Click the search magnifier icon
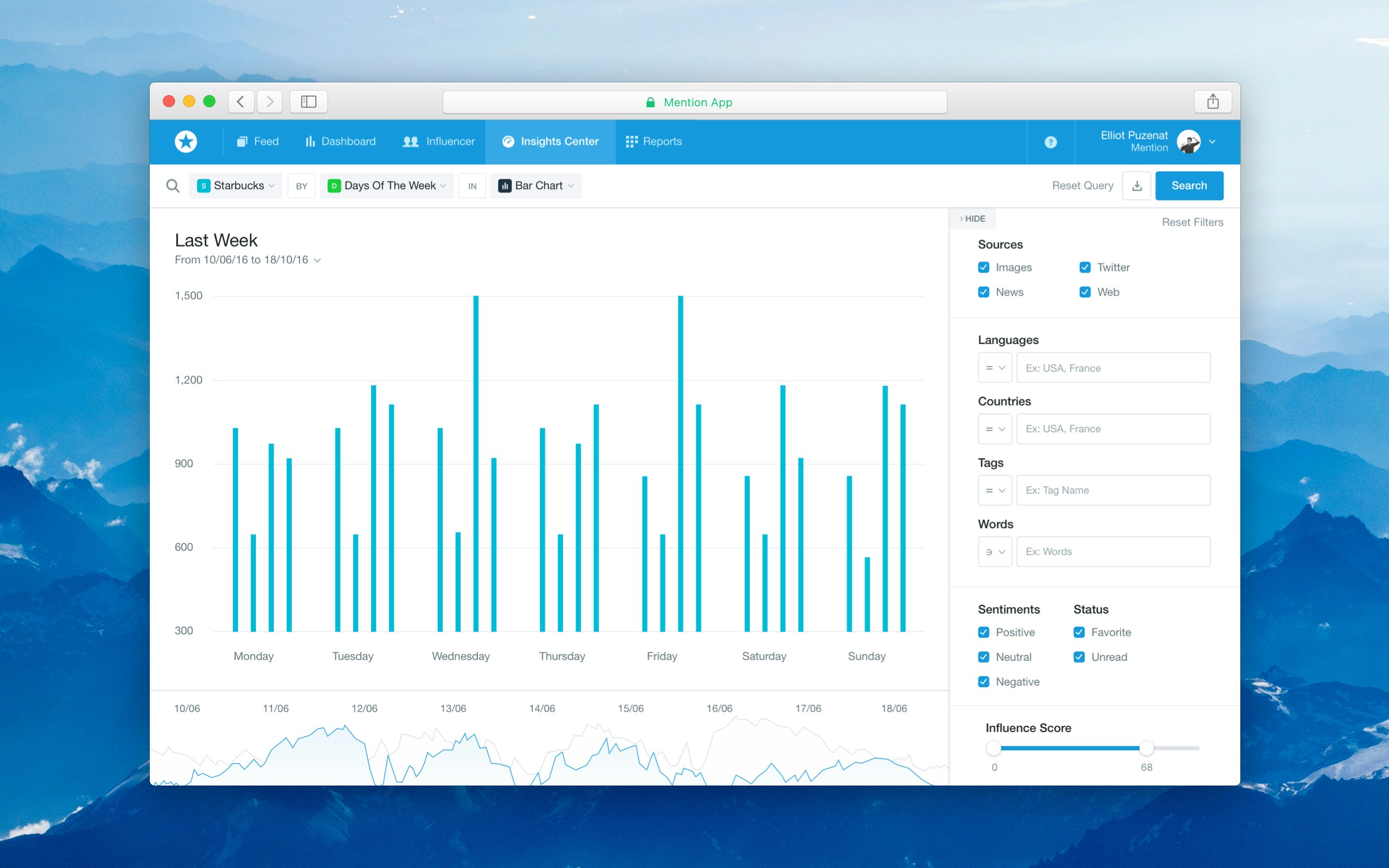The width and height of the screenshot is (1389, 868). [x=173, y=186]
